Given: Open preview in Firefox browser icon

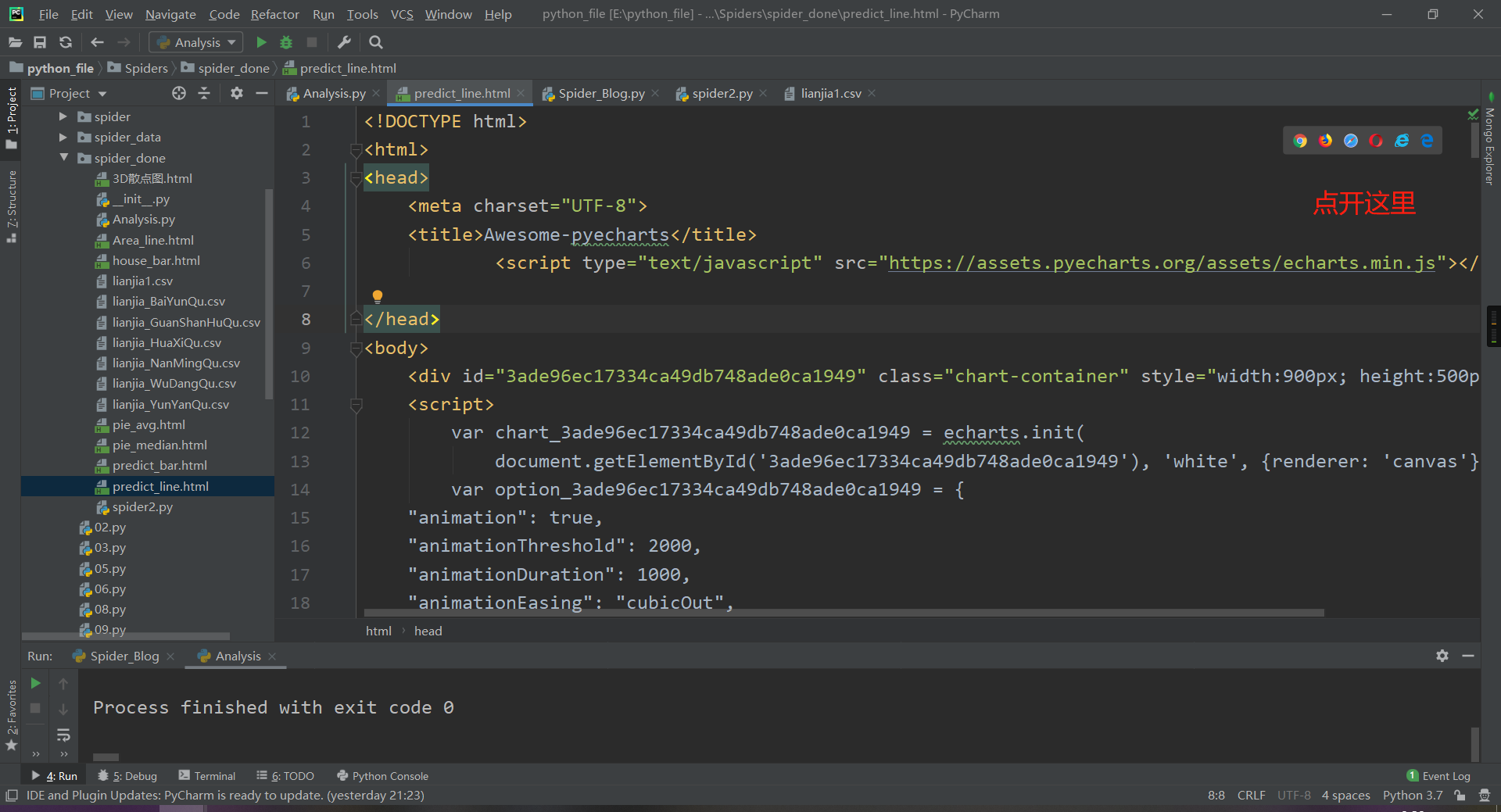Looking at the screenshot, I should point(1326,141).
